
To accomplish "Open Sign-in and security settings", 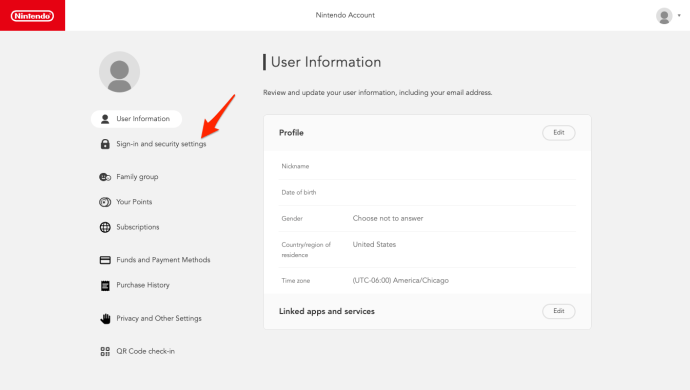I will click(x=161, y=144).
